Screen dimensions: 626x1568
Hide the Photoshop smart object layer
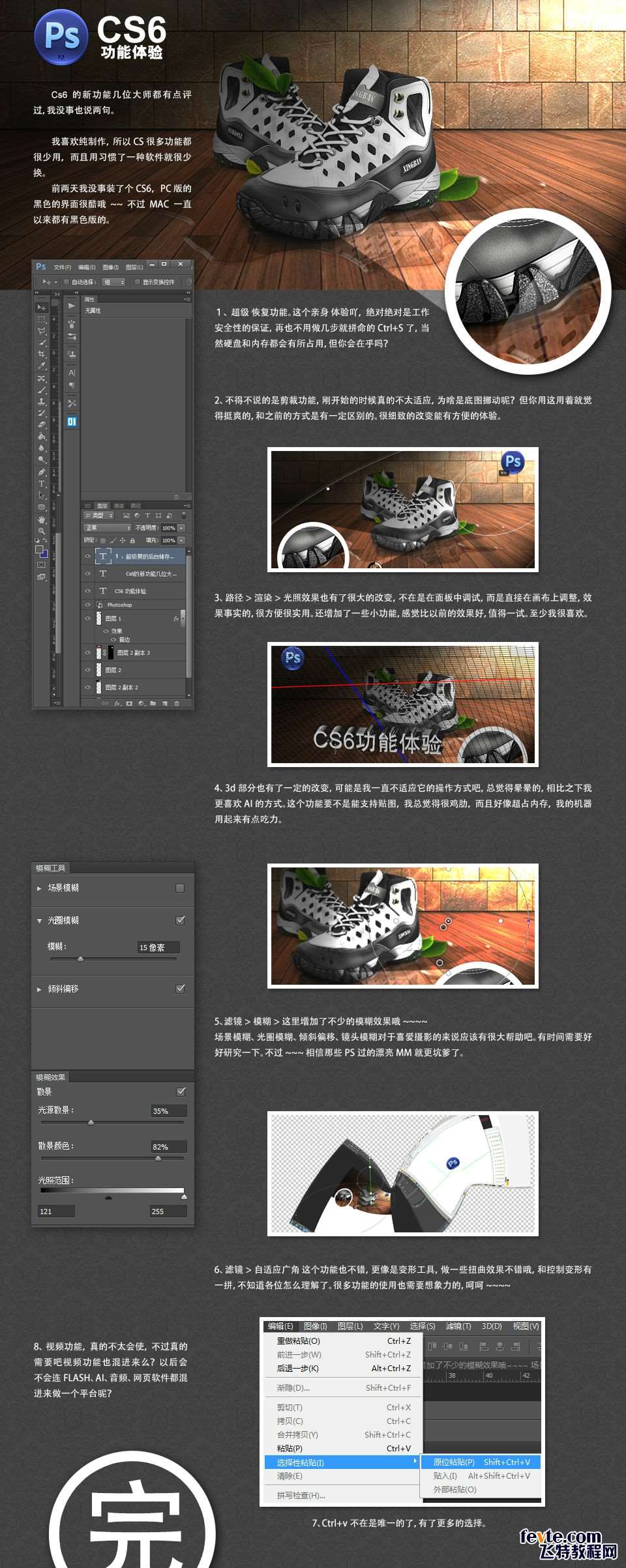pyautogui.click(x=88, y=605)
